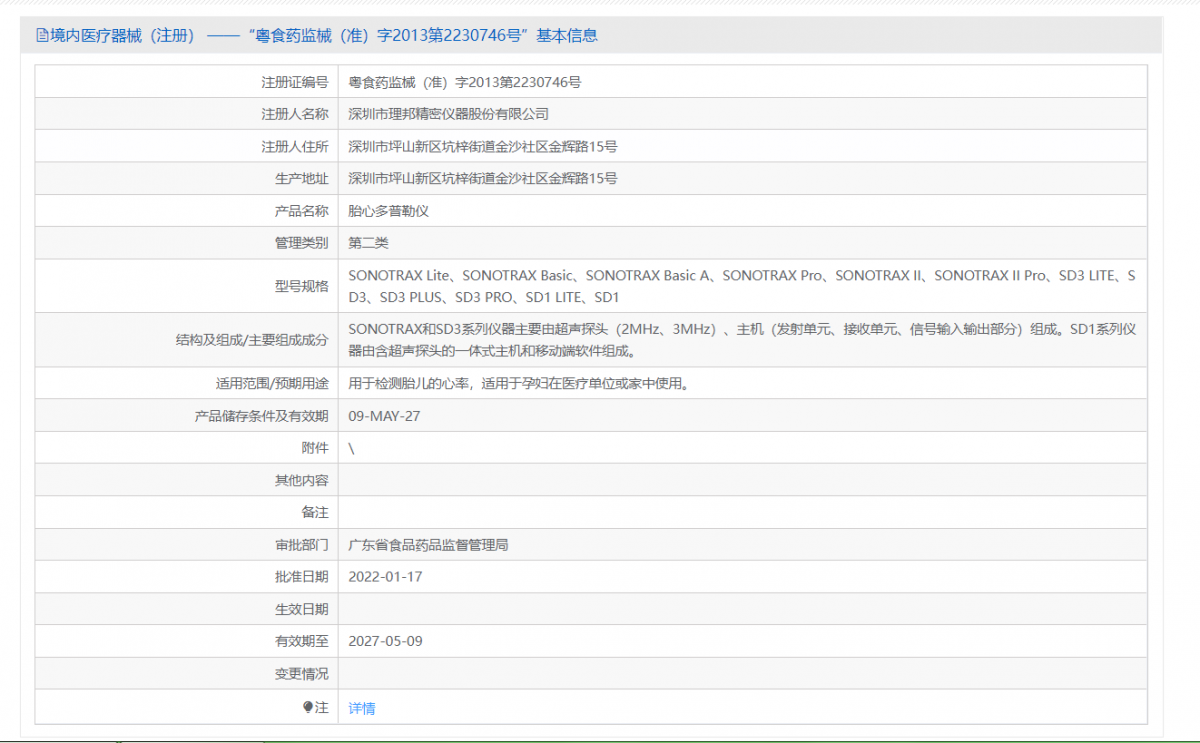Click the approval date 2022-01-17
The height and width of the screenshot is (743, 1200).
point(386,577)
